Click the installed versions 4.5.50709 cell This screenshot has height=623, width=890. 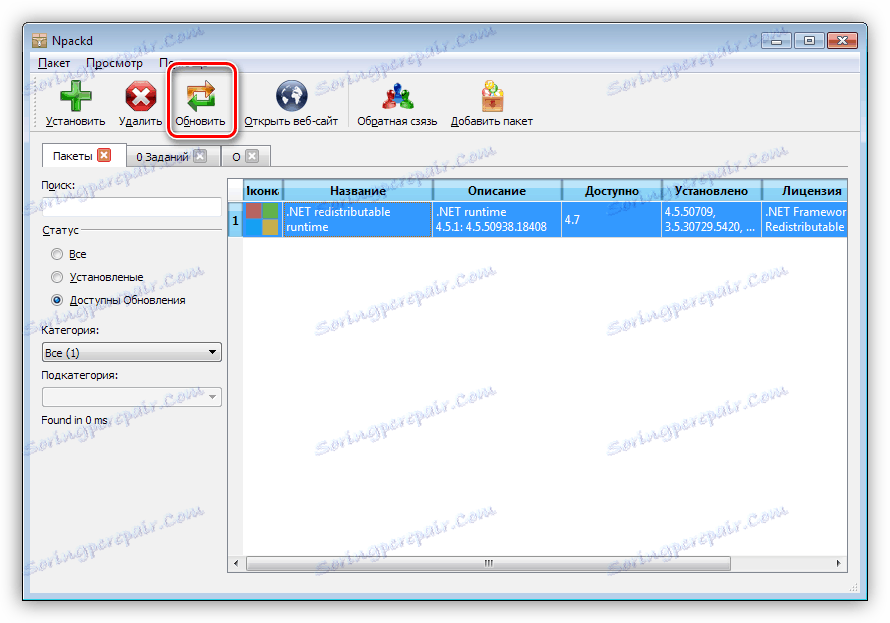(712, 220)
